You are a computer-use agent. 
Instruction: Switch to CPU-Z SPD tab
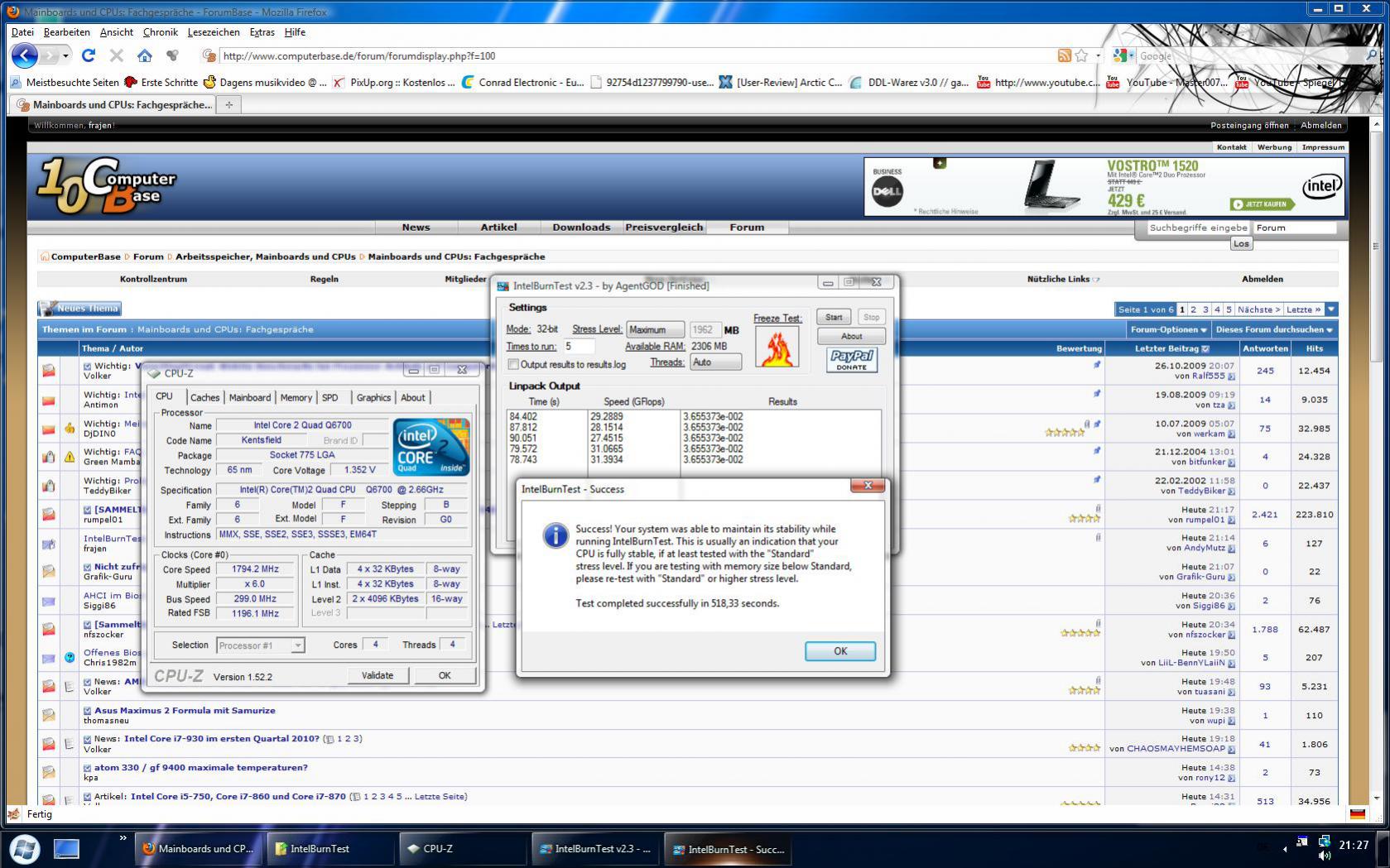(x=329, y=398)
